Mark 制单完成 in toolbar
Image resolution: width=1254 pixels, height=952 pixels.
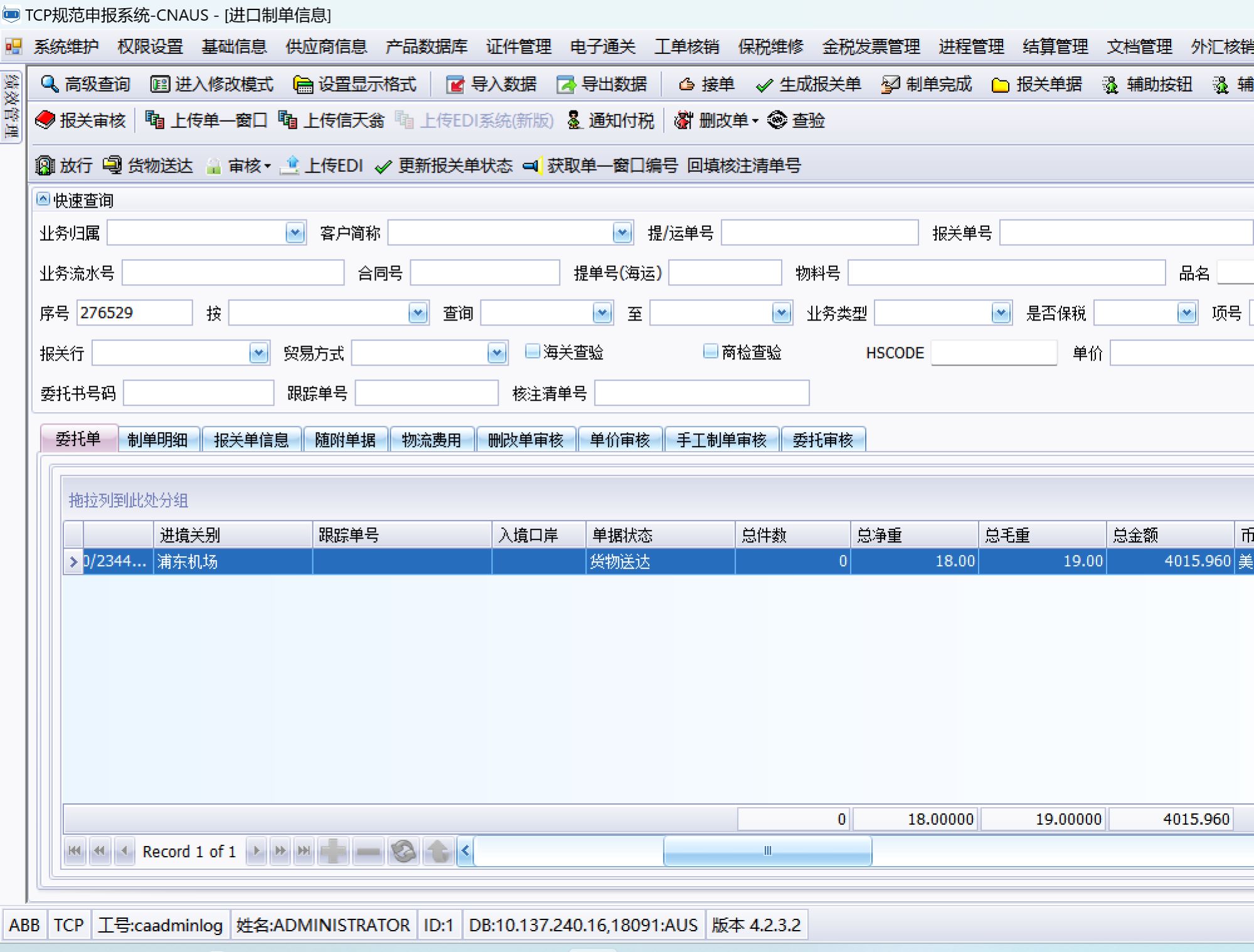[x=927, y=84]
